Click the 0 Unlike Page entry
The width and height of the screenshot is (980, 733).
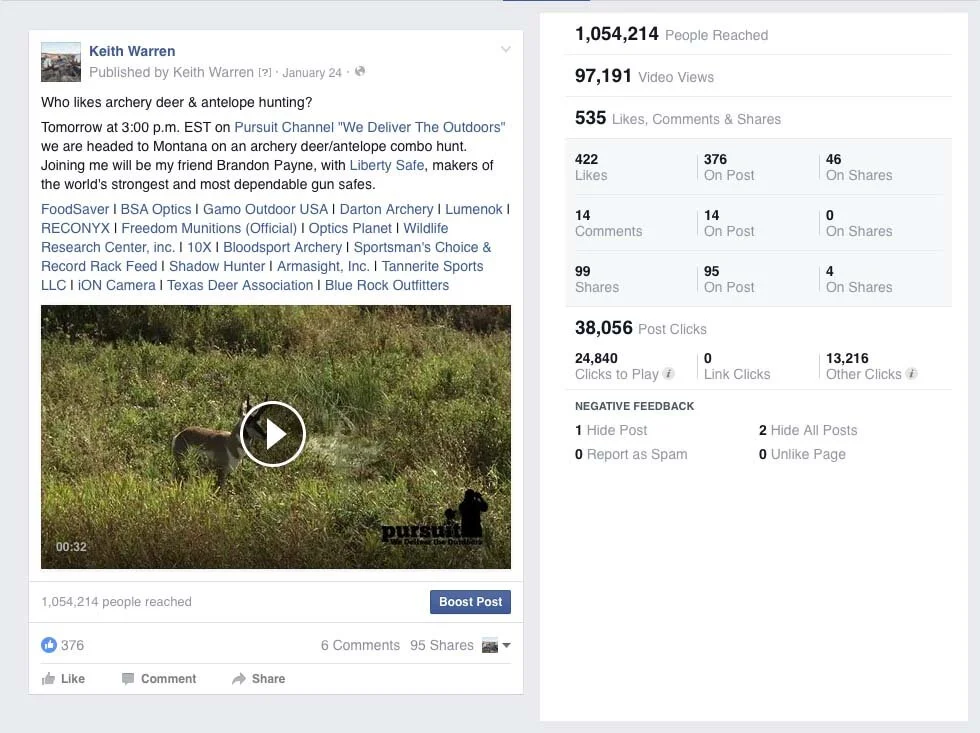tap(802, 454)
